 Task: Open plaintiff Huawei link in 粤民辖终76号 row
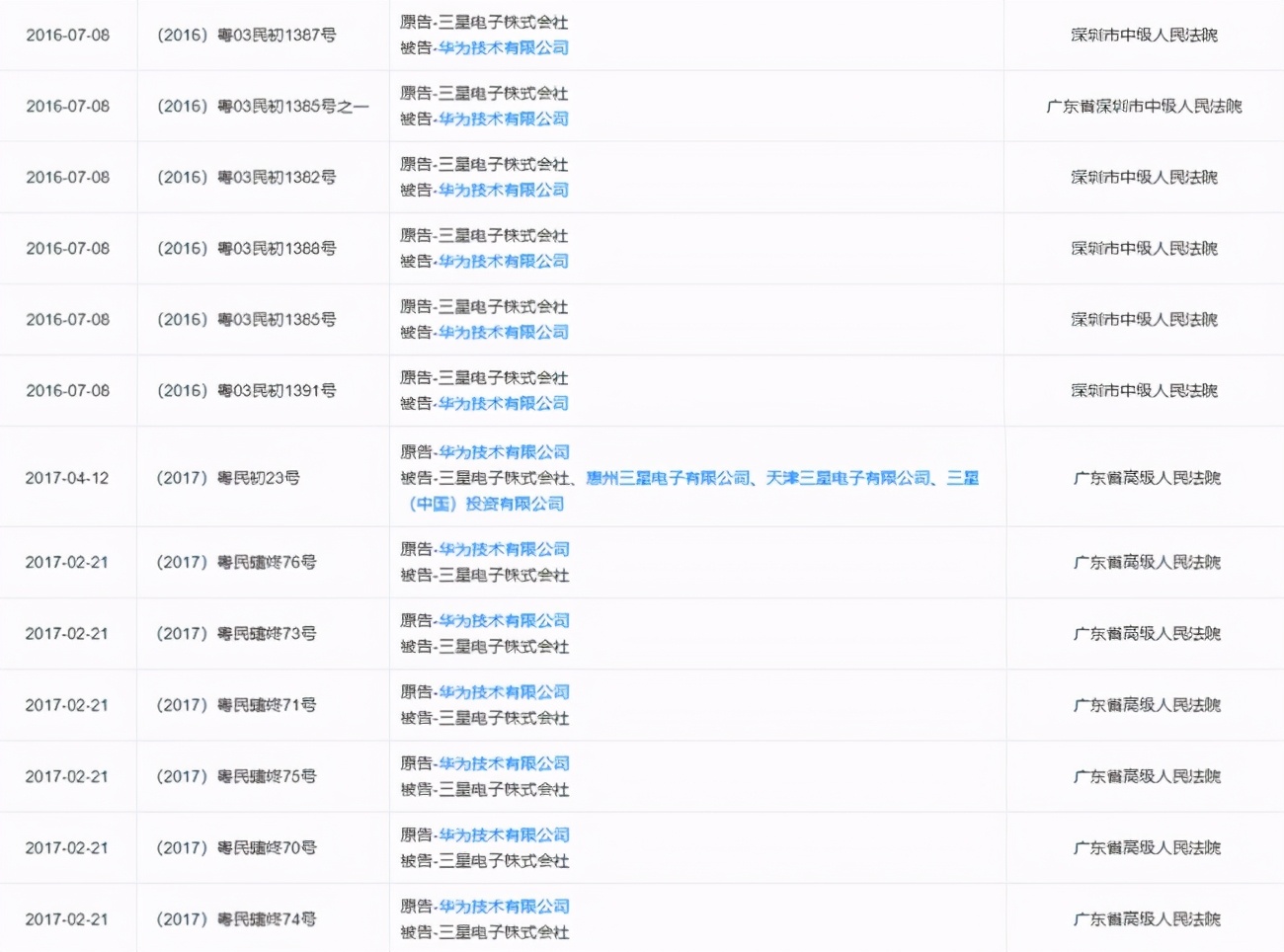click(504, 549)
